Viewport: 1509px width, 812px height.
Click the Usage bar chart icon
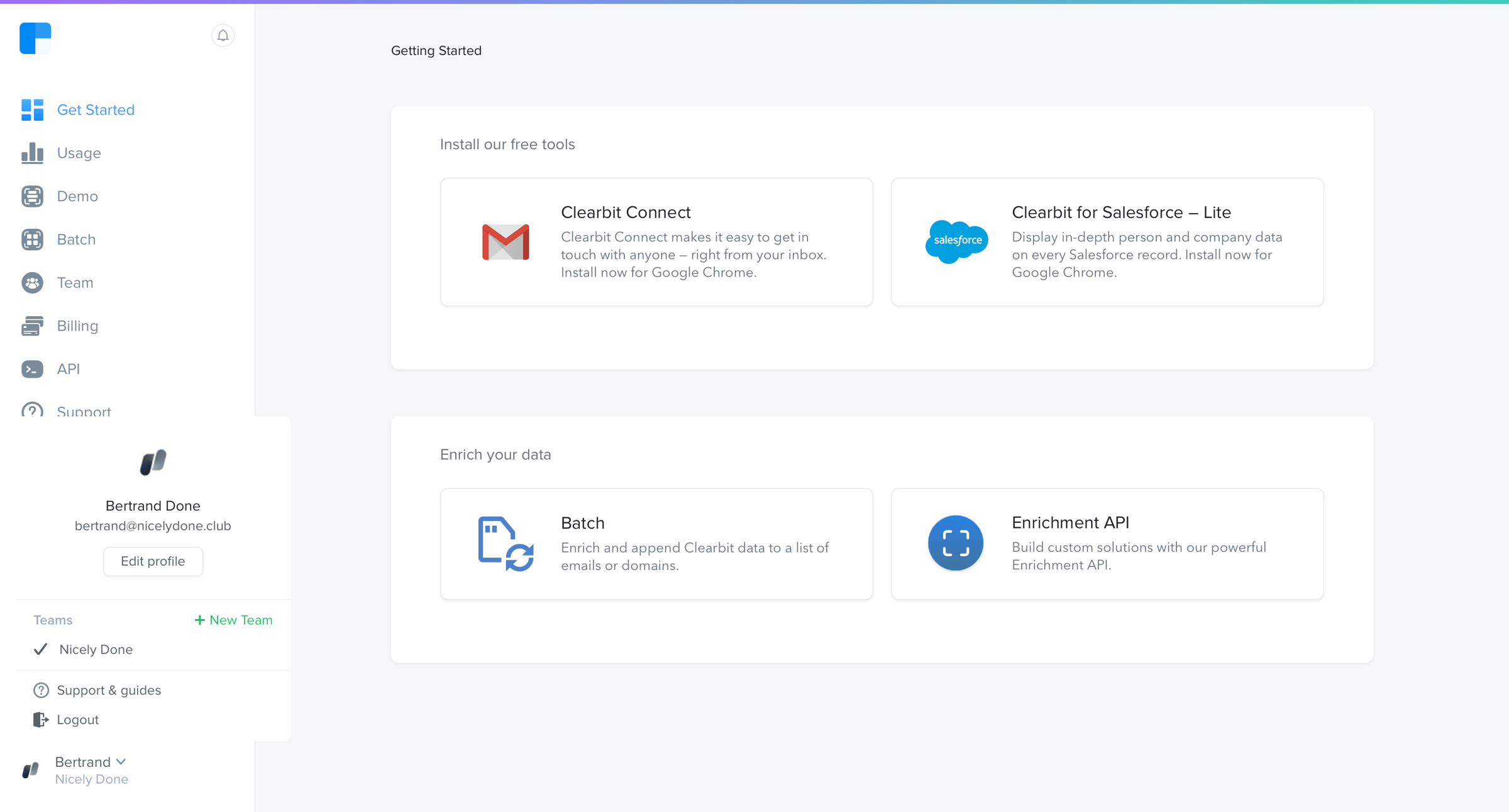[32, 153]
